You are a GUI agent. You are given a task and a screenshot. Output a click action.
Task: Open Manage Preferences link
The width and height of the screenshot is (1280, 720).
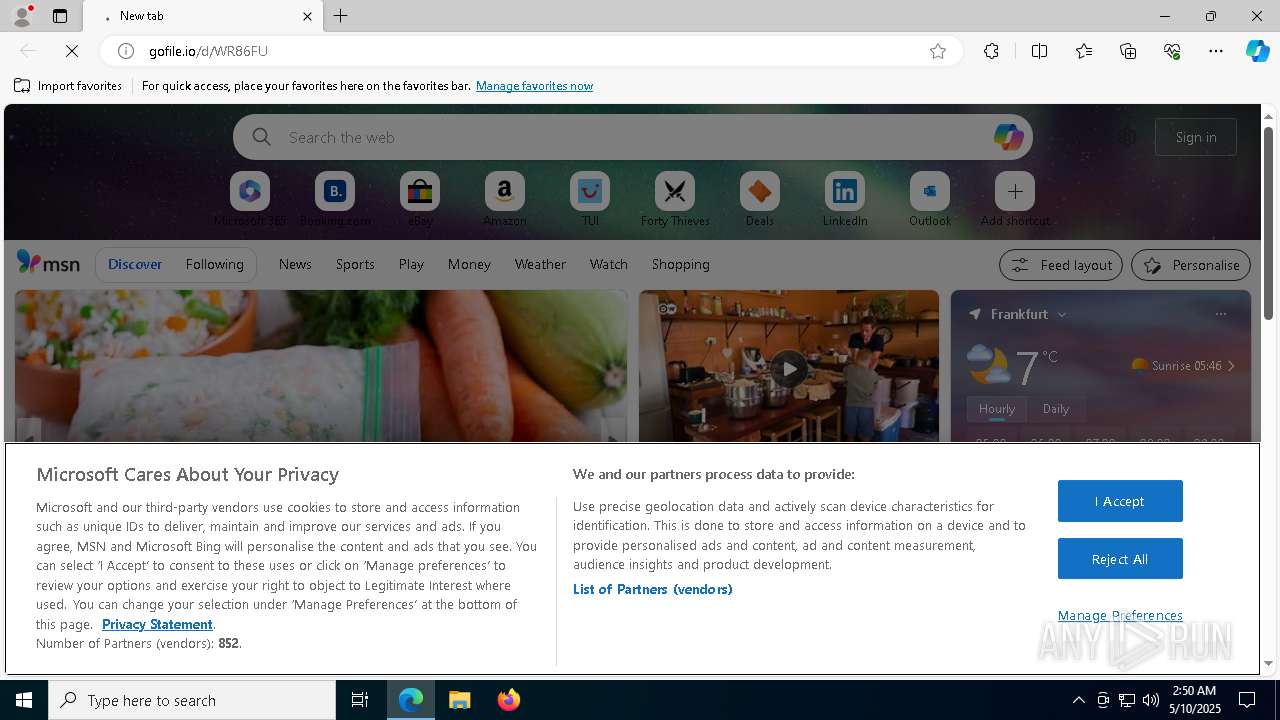[1120, 615]
